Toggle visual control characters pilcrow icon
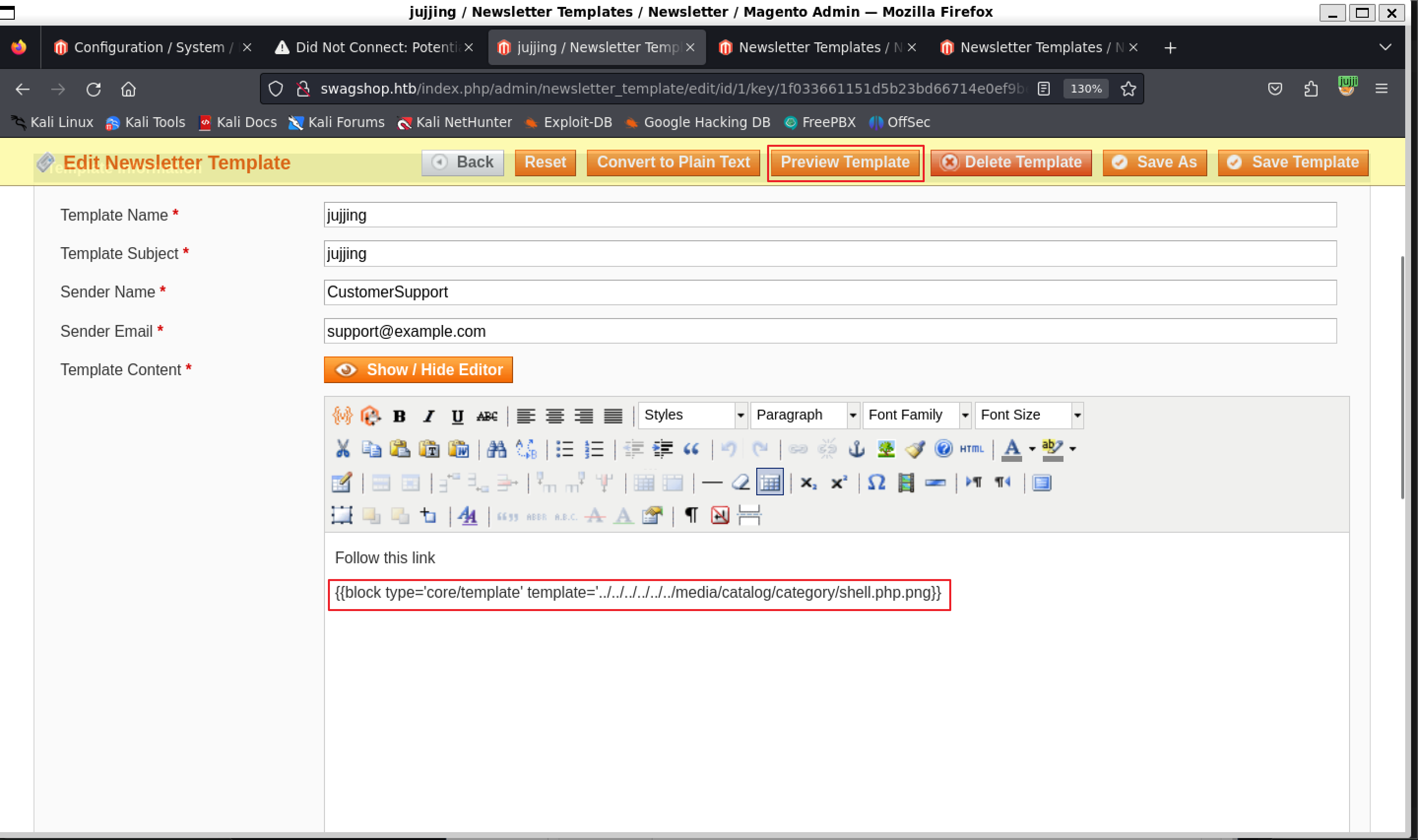Image resolution: width=1418 pixels, height=840 pixels. point(691,515)
